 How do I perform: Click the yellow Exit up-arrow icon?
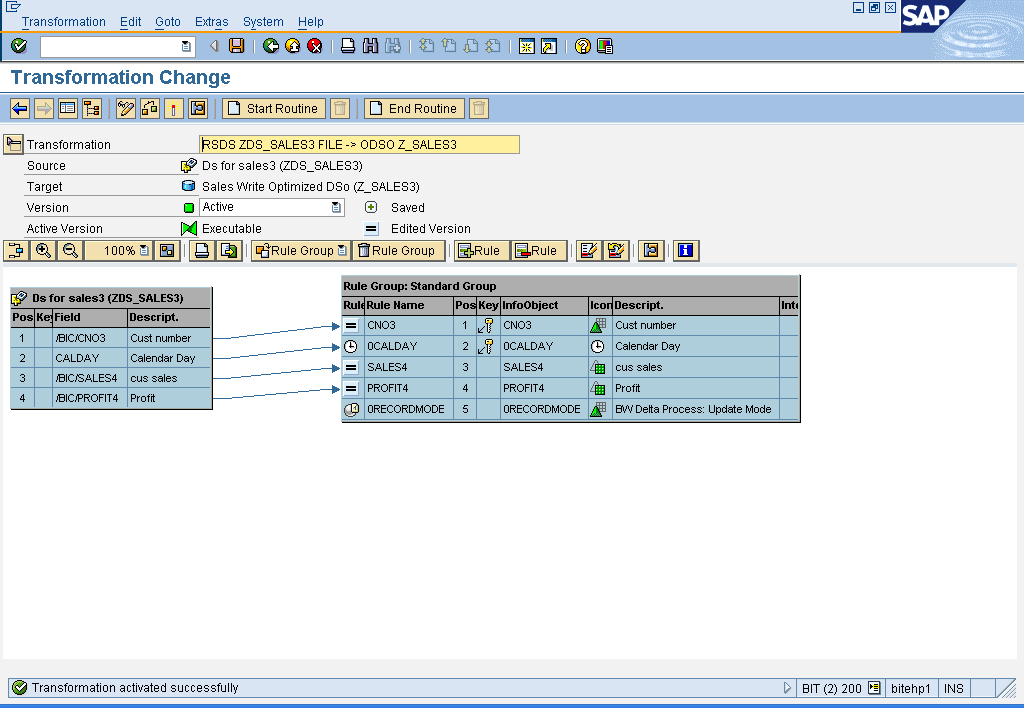pyautogui.click(x=293, y=46)
